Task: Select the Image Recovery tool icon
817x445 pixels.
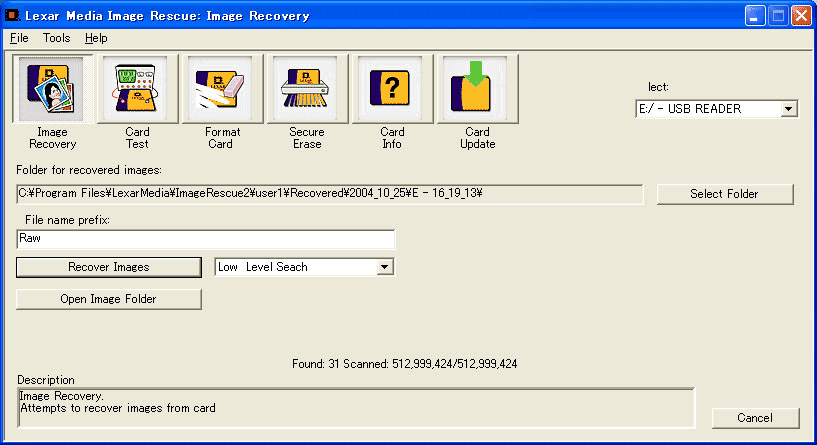Action: (x=52, y=90)
